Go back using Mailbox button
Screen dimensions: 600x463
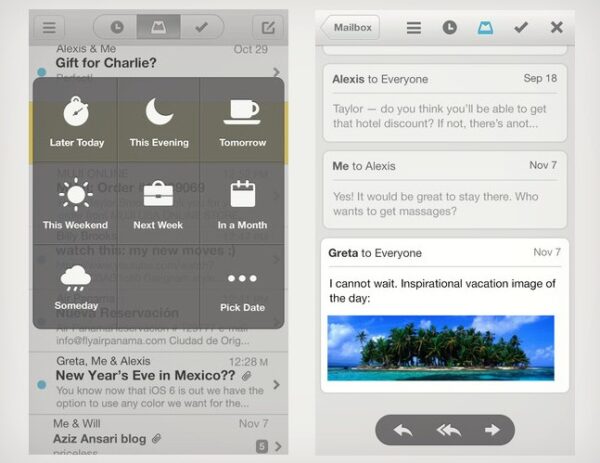(351, 27)
